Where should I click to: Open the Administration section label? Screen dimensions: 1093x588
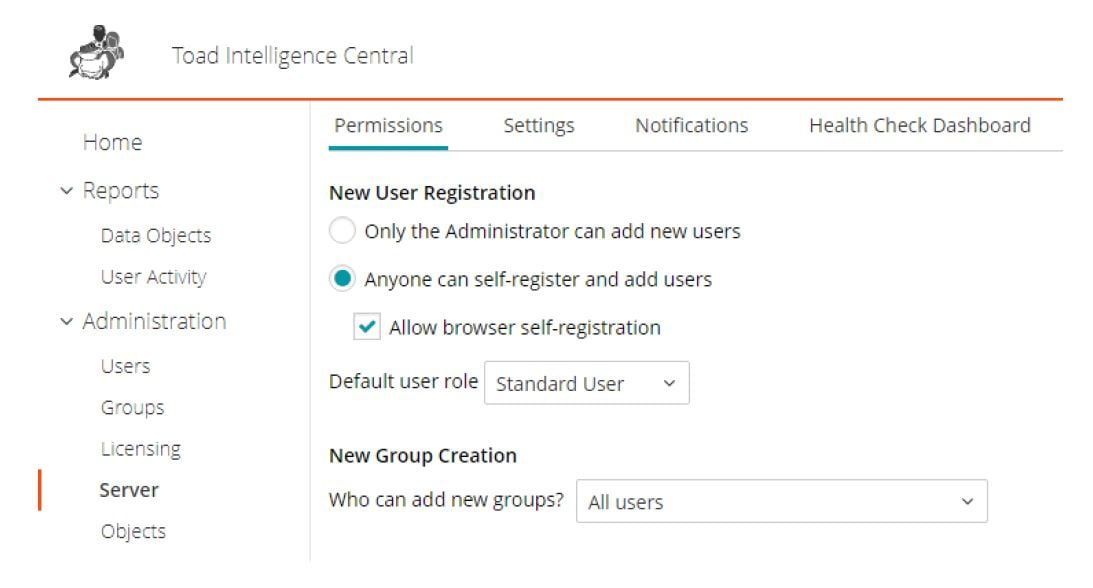pyautogui.click(x=154, y=321)
